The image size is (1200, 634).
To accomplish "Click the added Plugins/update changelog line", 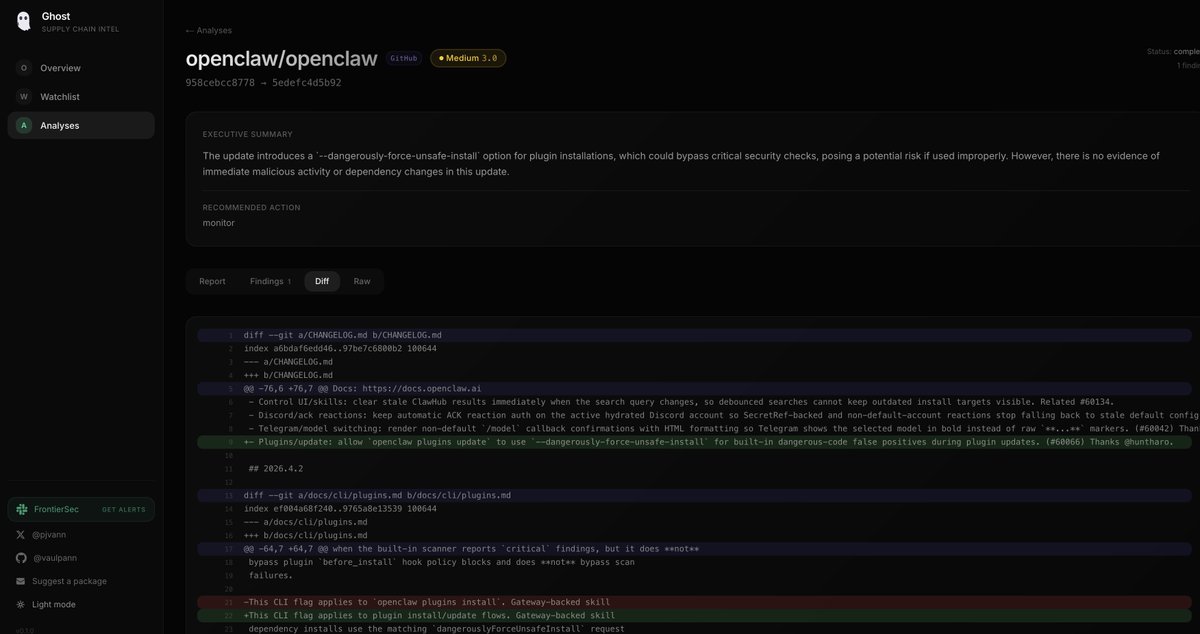I will tap(695, 441).
